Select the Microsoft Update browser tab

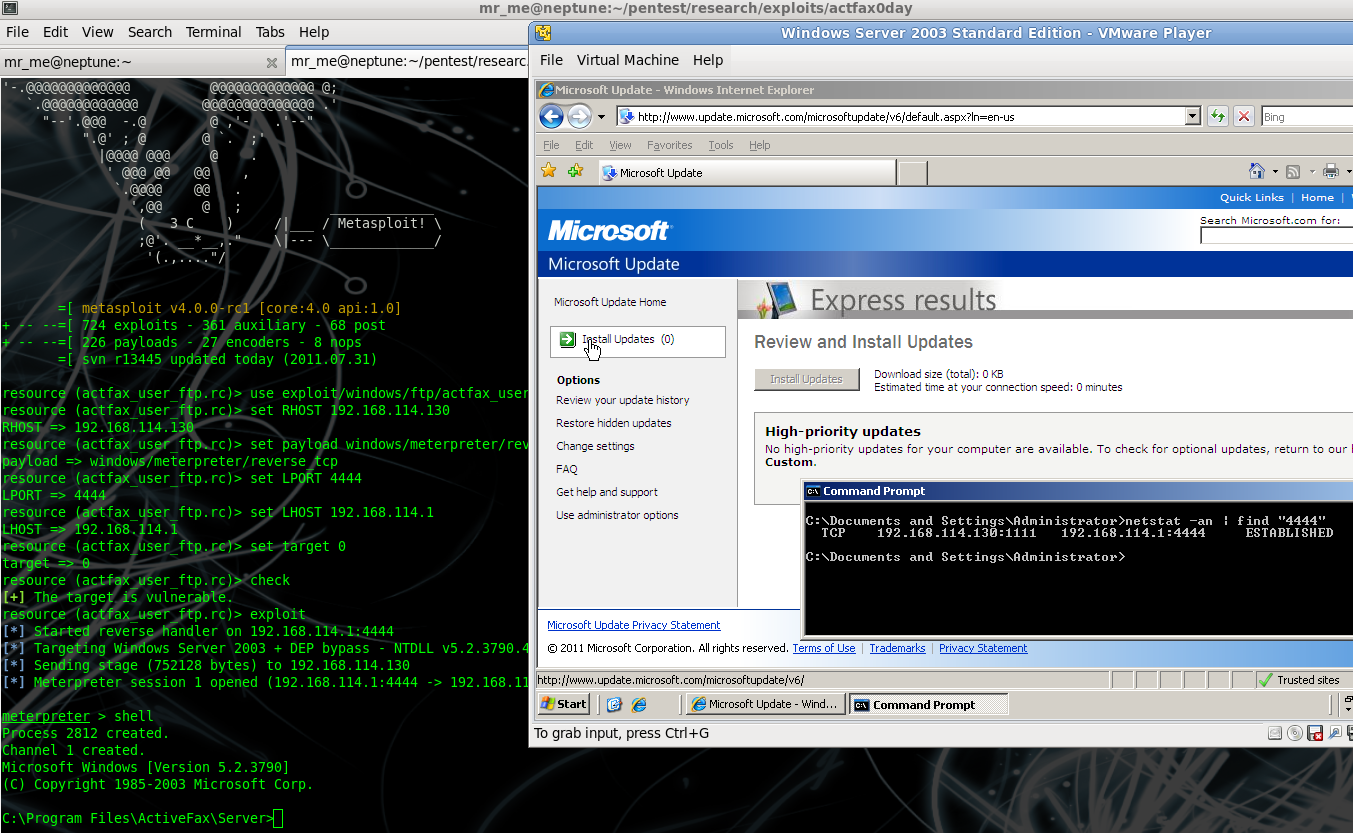tap(747, 173)
